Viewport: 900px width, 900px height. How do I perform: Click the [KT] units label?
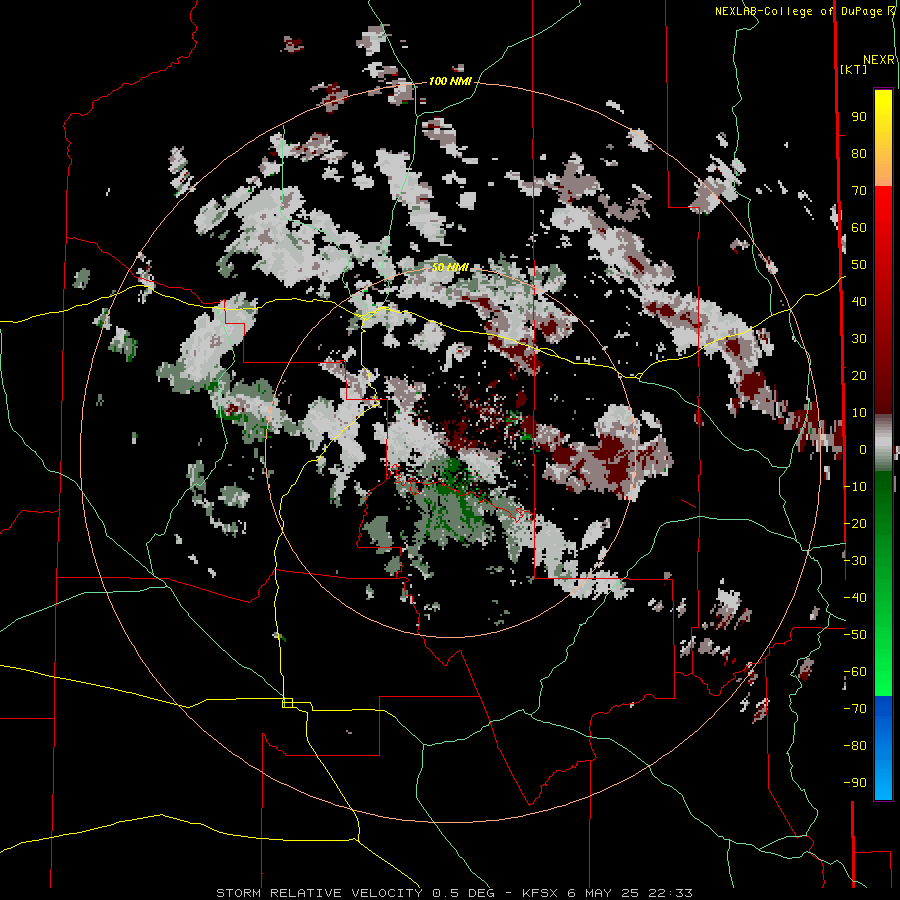click(x=853, y=69)
